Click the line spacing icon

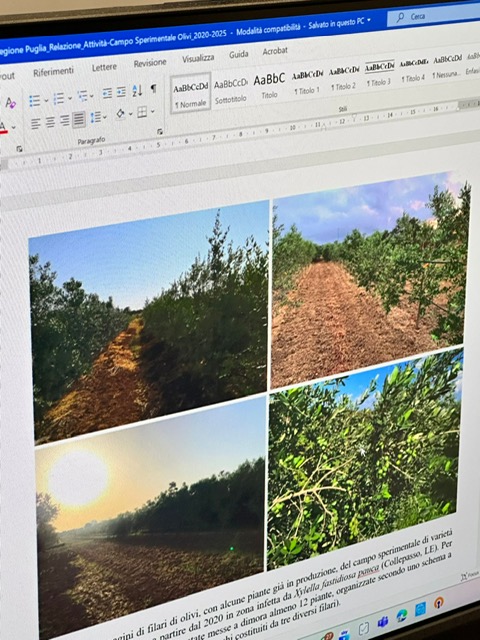(x=96, y=118)
